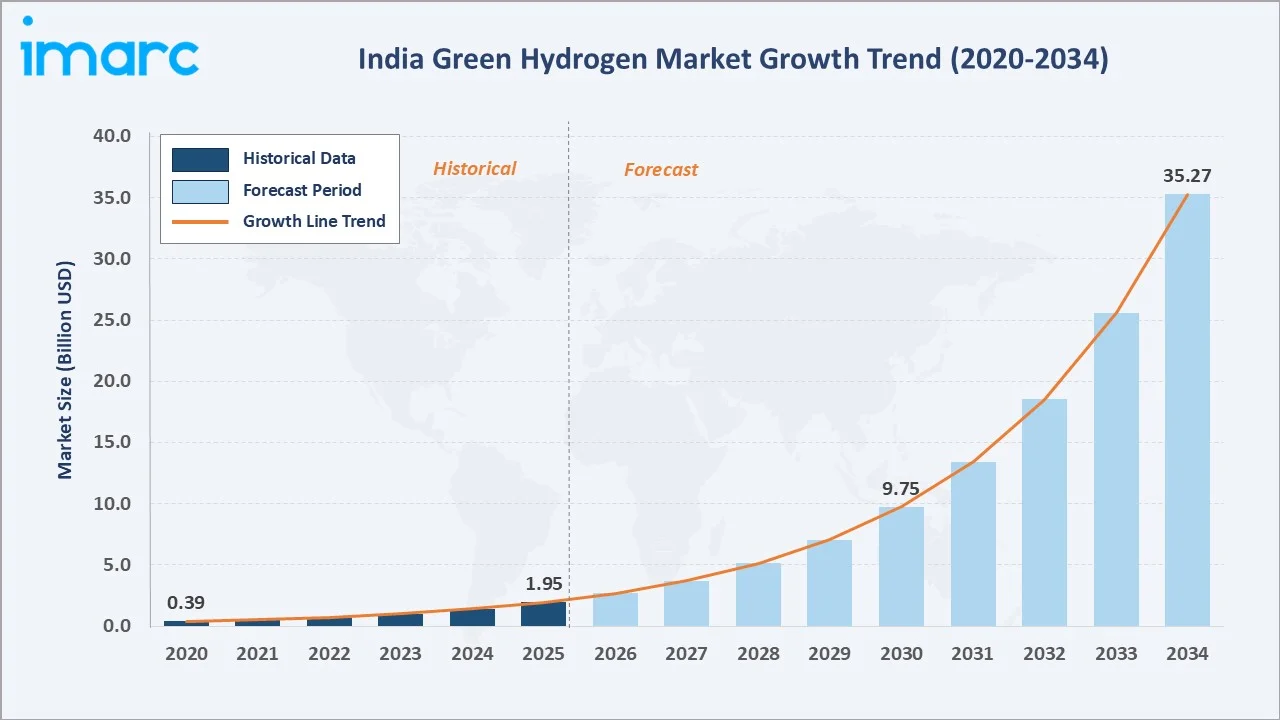
Task: Select the 2029 forecast bar
Action: 830,583
